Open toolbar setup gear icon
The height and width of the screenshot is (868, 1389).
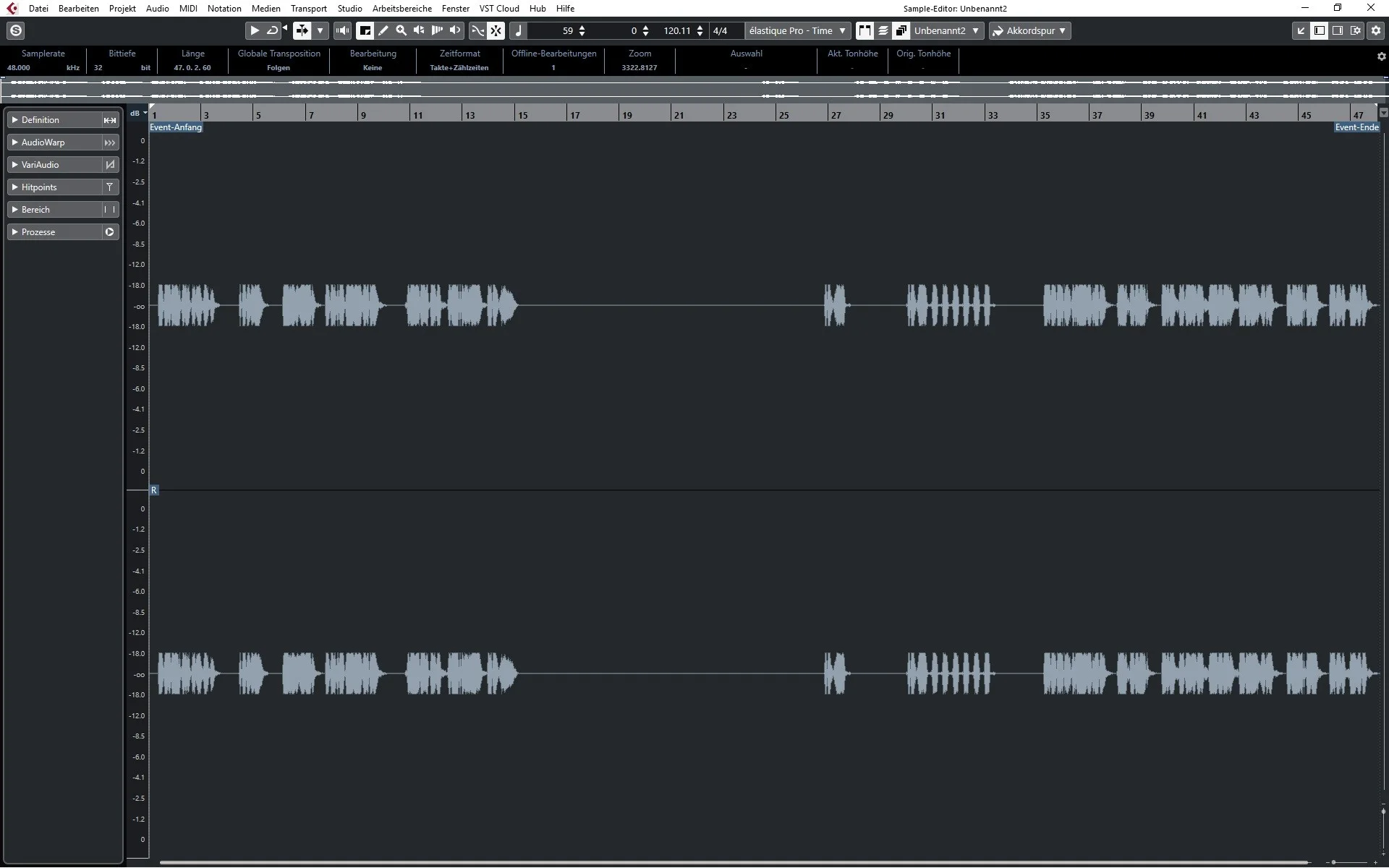[x=1376, y=30]
